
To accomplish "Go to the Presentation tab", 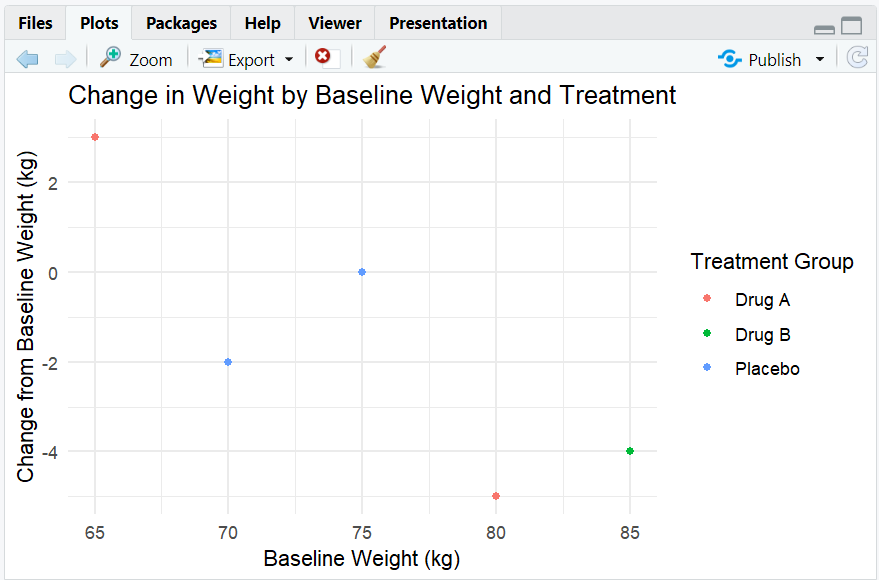I will click(x=438, y=23).
